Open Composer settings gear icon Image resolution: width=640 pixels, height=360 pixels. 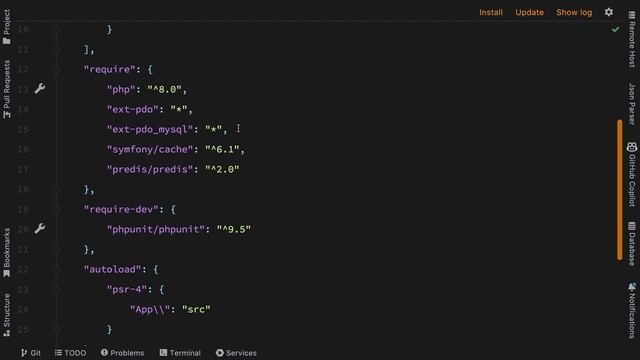click(609, 12)
